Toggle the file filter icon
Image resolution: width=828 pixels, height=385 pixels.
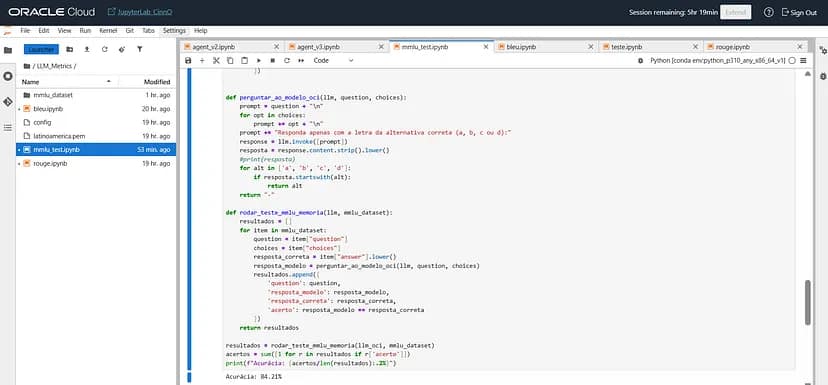point(139,49)
